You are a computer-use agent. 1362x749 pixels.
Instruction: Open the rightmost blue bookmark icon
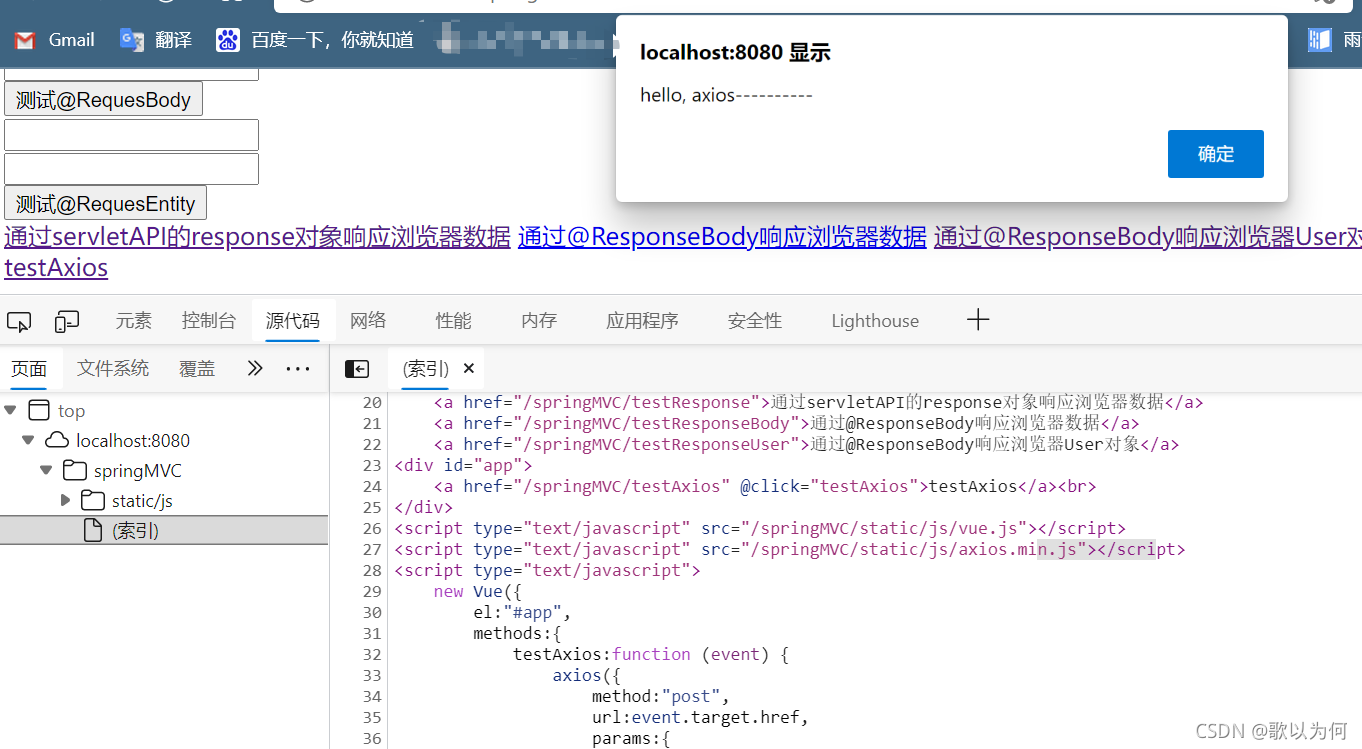pos(1319,40)
